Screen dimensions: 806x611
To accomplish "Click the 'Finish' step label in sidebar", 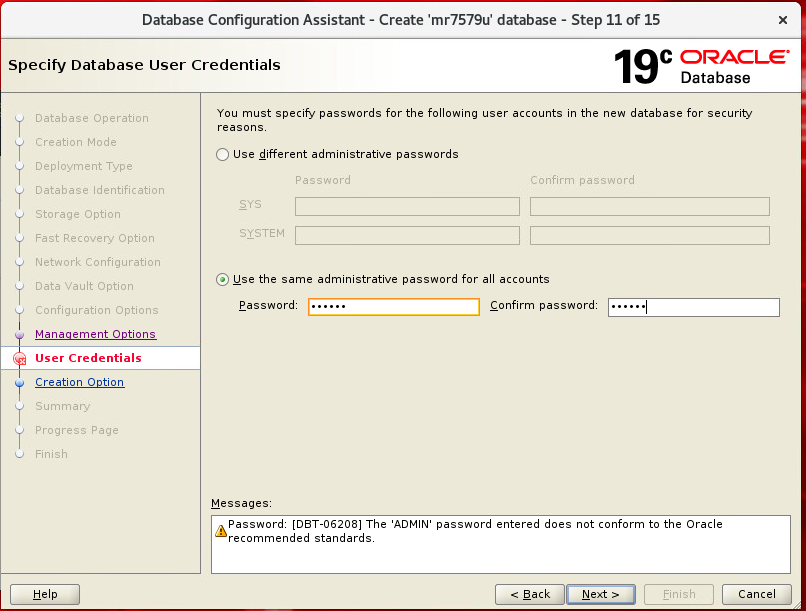I will (x=51, y=454).
